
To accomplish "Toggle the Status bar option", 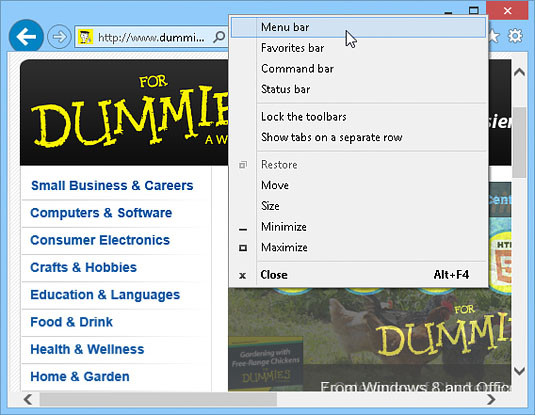I will (x=358, y=89).
